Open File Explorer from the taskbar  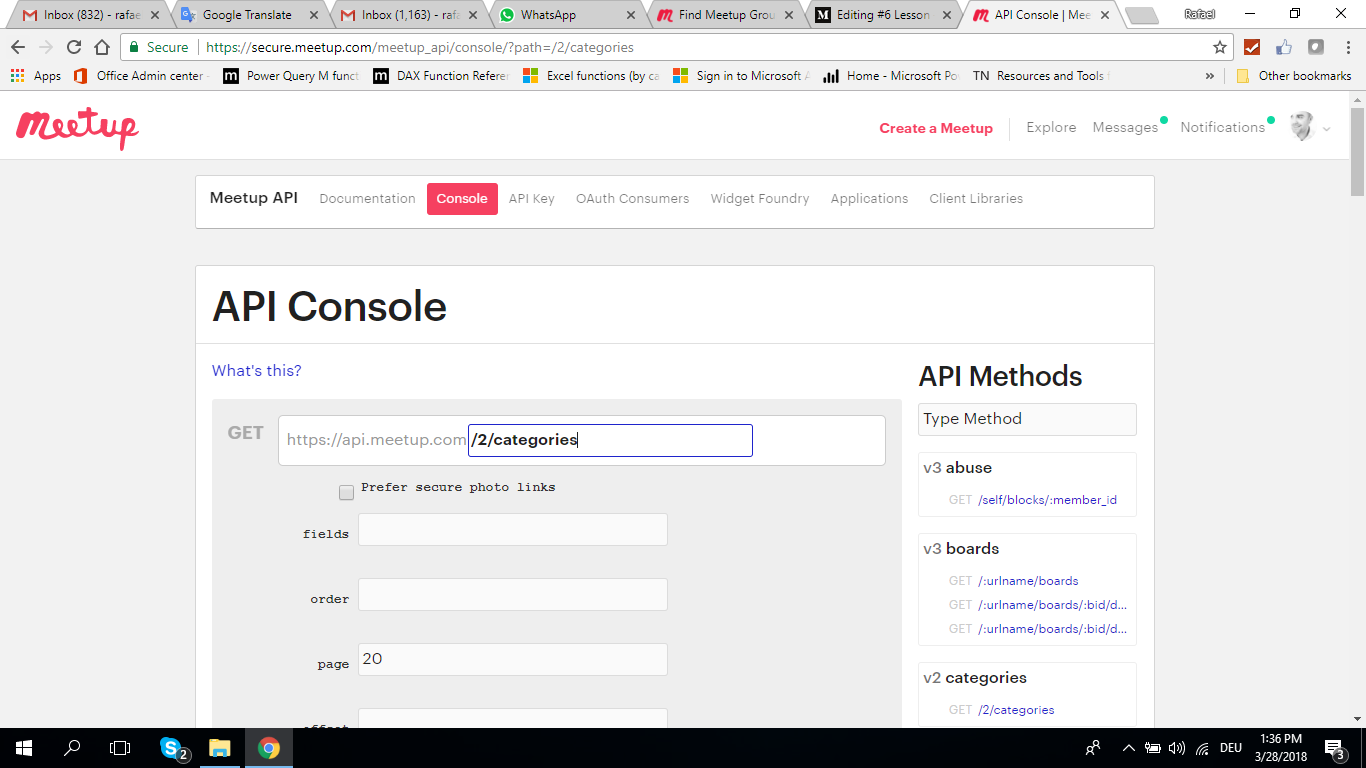pyautogui.click(x=221, y=748)
